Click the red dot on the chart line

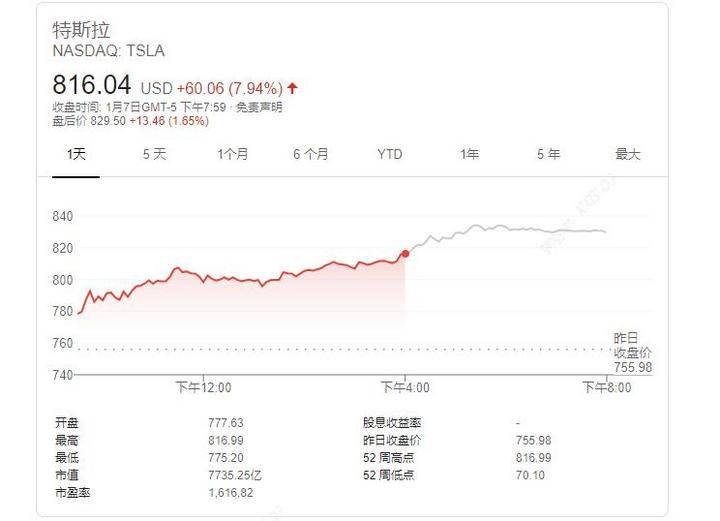point(405,254)
